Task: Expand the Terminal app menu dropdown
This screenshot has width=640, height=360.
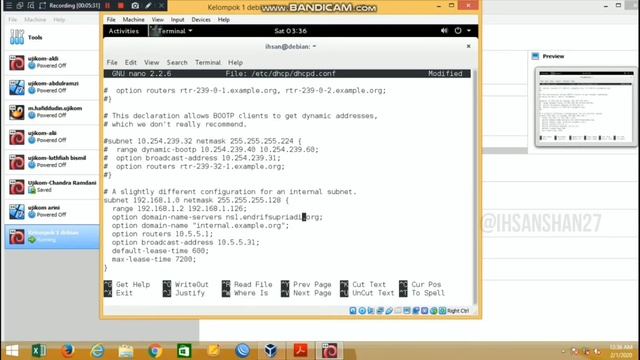Action: [x=171, y=31]
